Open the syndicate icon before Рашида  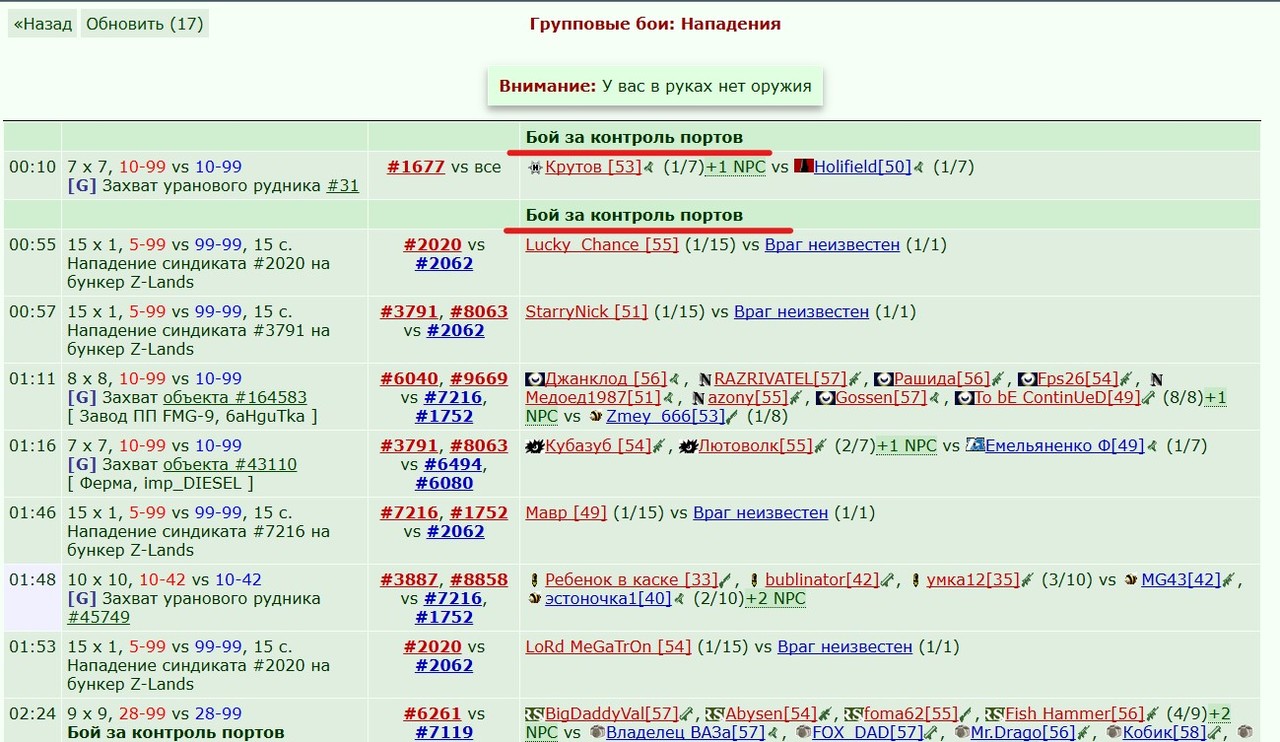(883, 379)
